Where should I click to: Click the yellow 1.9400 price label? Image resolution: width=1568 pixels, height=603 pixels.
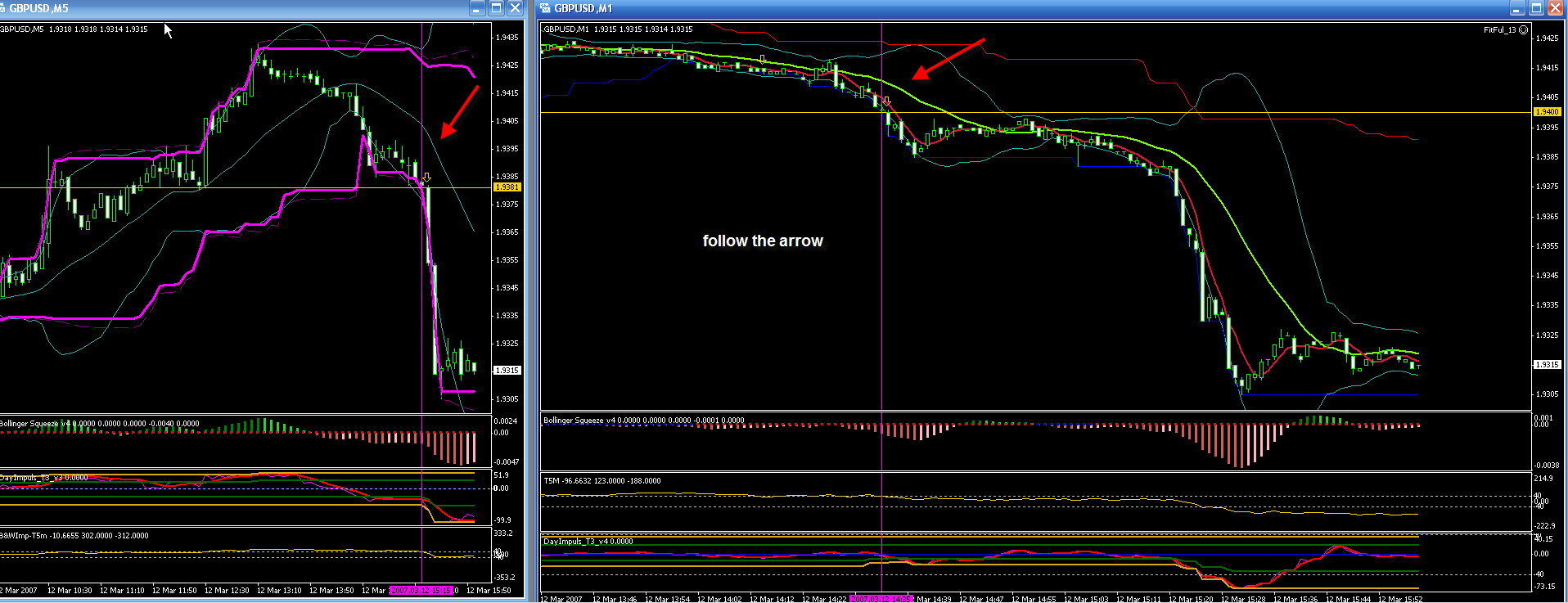click(1546, 112)
